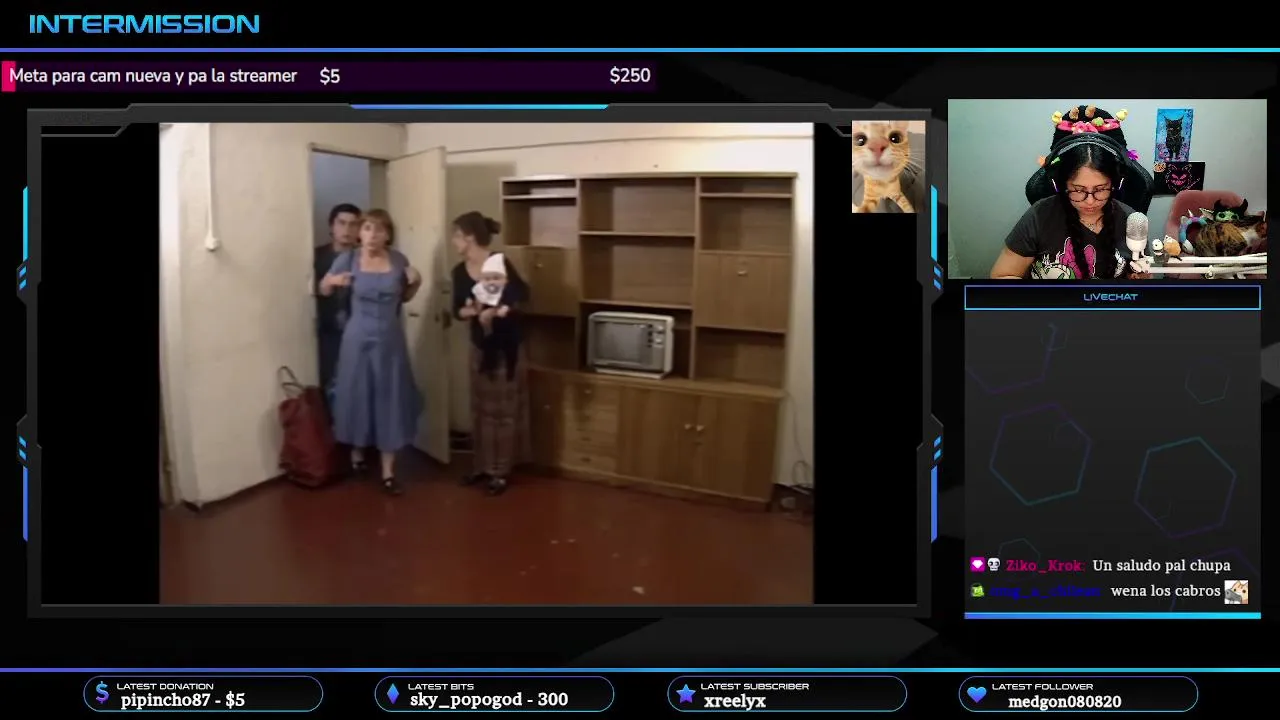
Task: Click the Ziko_Krok username in chat
Action: [x=1045, y=565]
